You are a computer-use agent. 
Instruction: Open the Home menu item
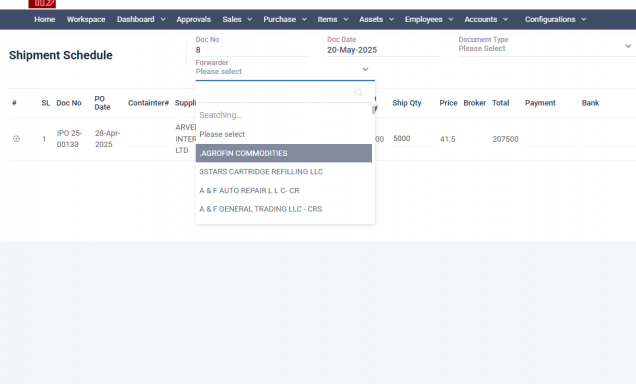[x=45, y=19]
